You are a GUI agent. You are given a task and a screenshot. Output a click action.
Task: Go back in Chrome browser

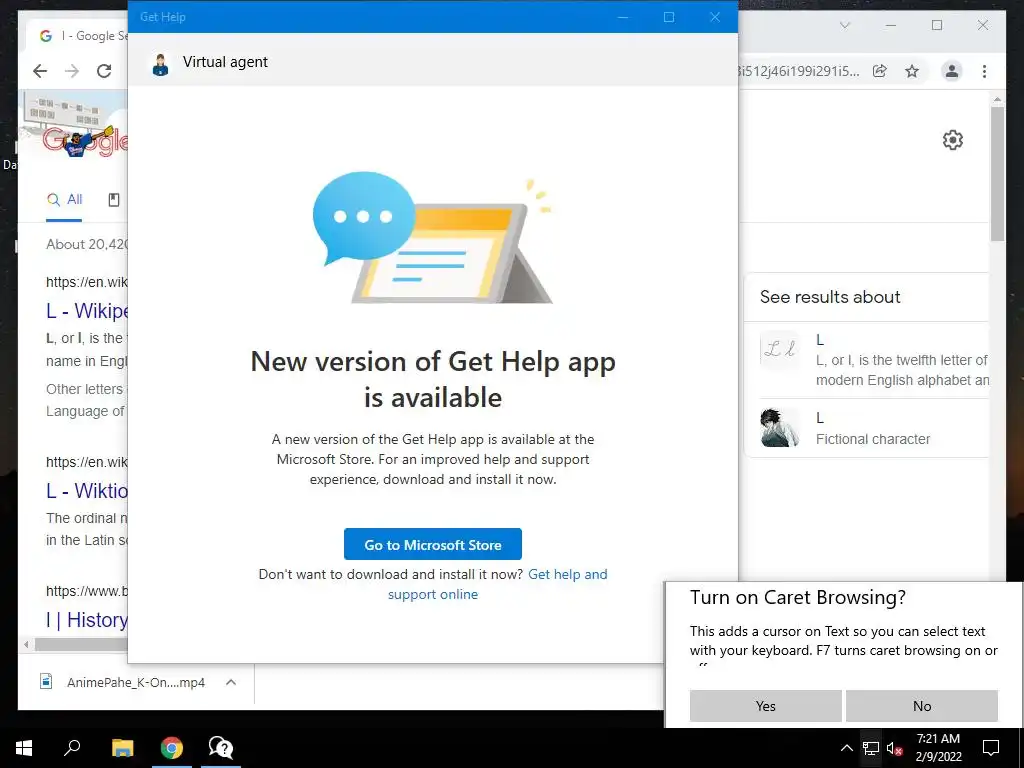tap(40, 71)
